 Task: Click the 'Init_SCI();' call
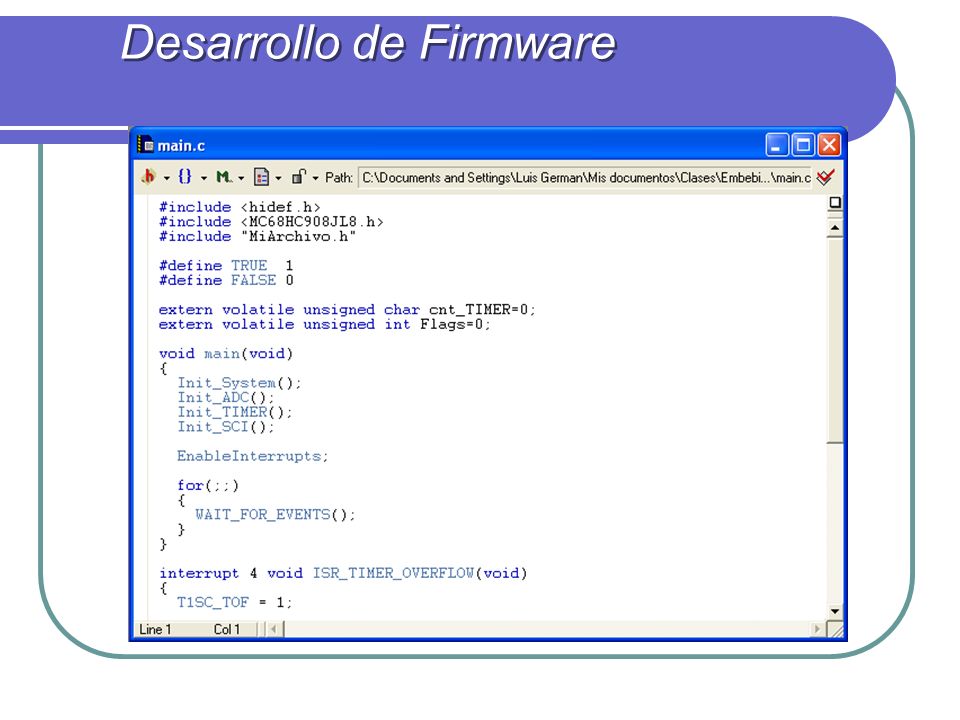tap(226, 427)
